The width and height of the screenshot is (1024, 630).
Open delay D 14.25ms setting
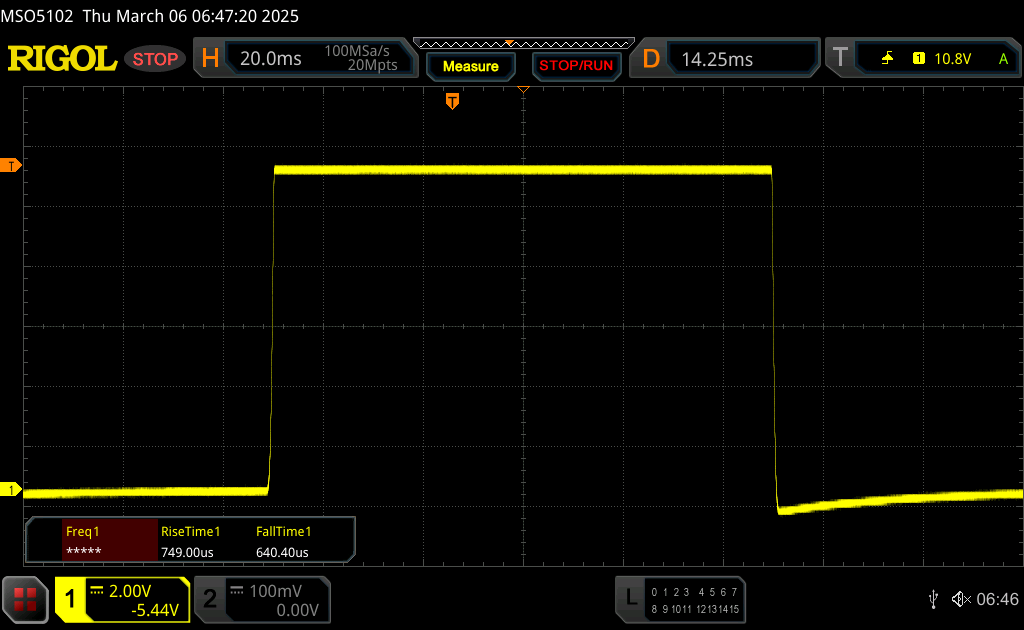(724, 59)
